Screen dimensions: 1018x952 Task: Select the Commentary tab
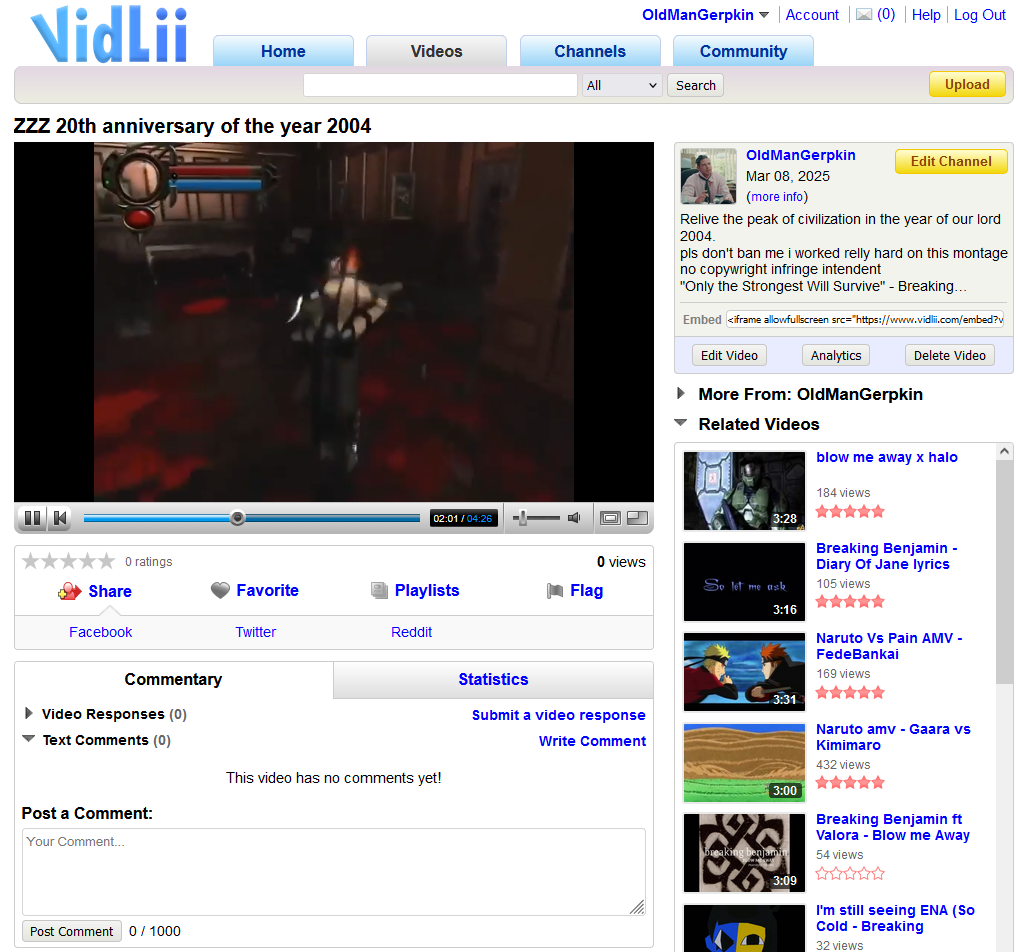[x=173, y=679]
